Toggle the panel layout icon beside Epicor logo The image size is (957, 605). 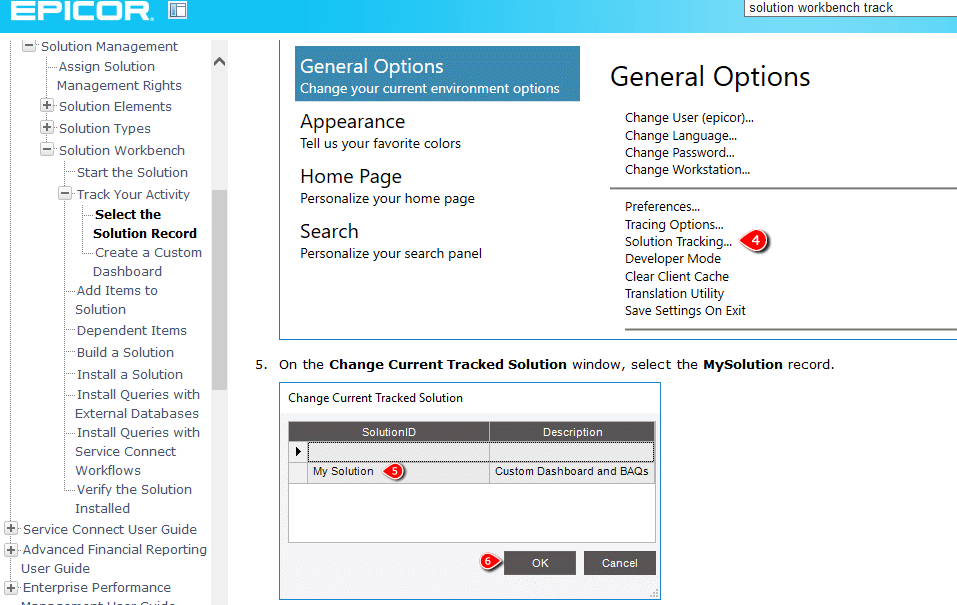[x=178, y=10]
